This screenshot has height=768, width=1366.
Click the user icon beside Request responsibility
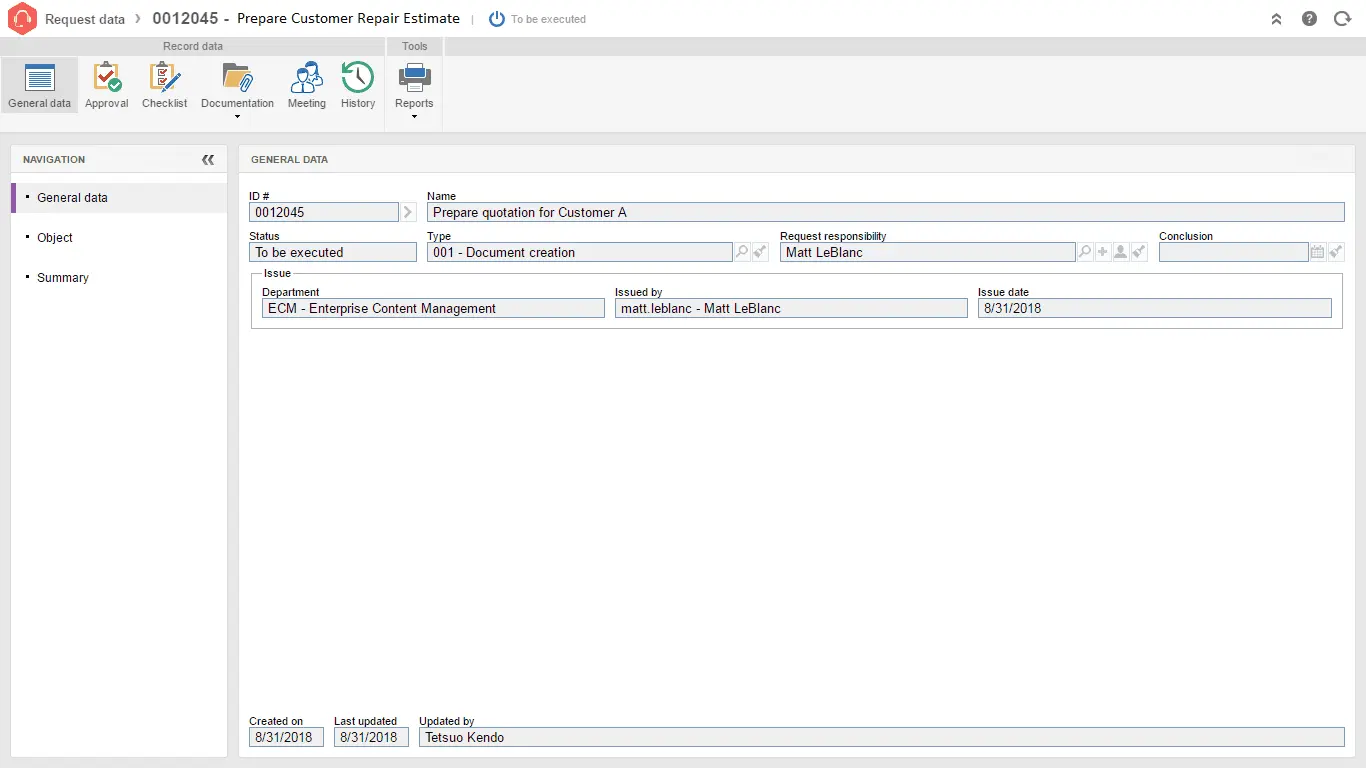[x=1121, y=252]
